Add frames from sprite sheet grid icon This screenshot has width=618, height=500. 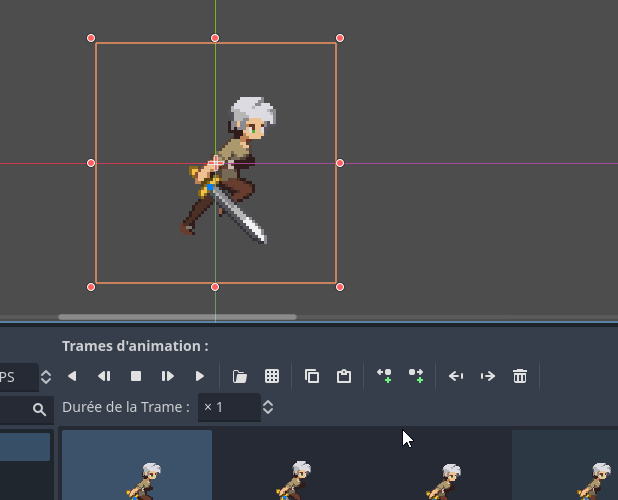tap(272, 376)
